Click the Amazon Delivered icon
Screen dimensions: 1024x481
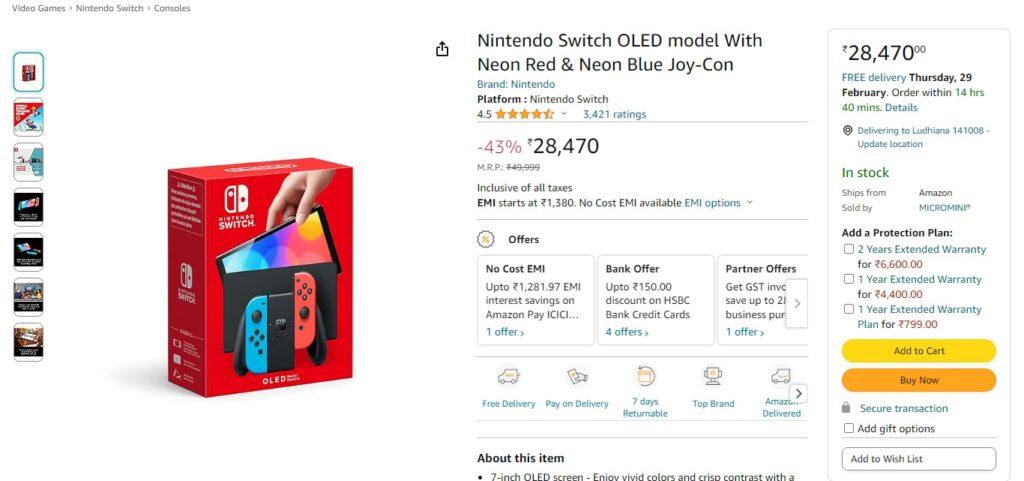click(780, 377)
